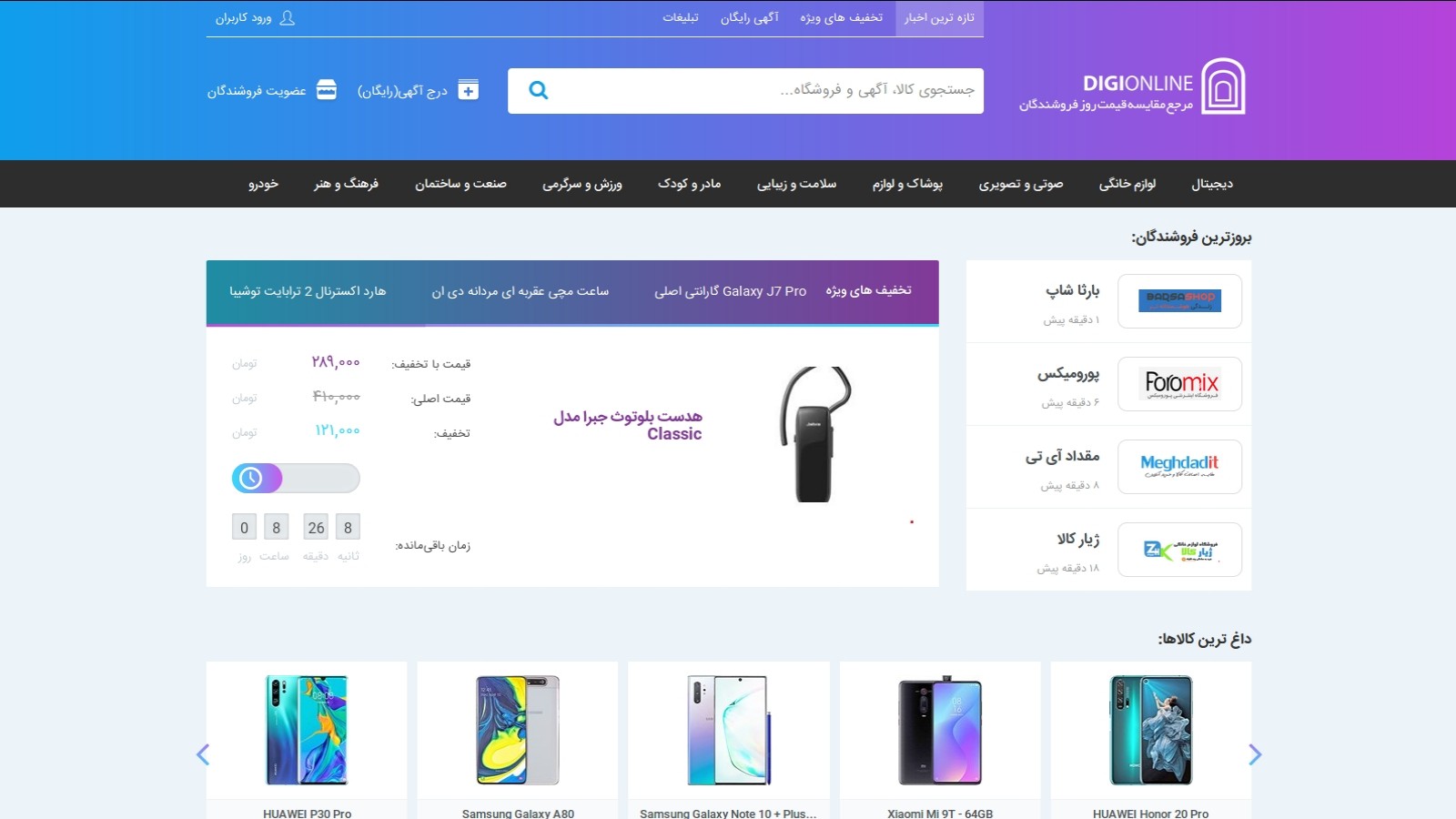This screenshot has width=1456, height=819.
Task: Open the Xiaomi Mi 9T product thumbnail
Action: click(940, 731)
